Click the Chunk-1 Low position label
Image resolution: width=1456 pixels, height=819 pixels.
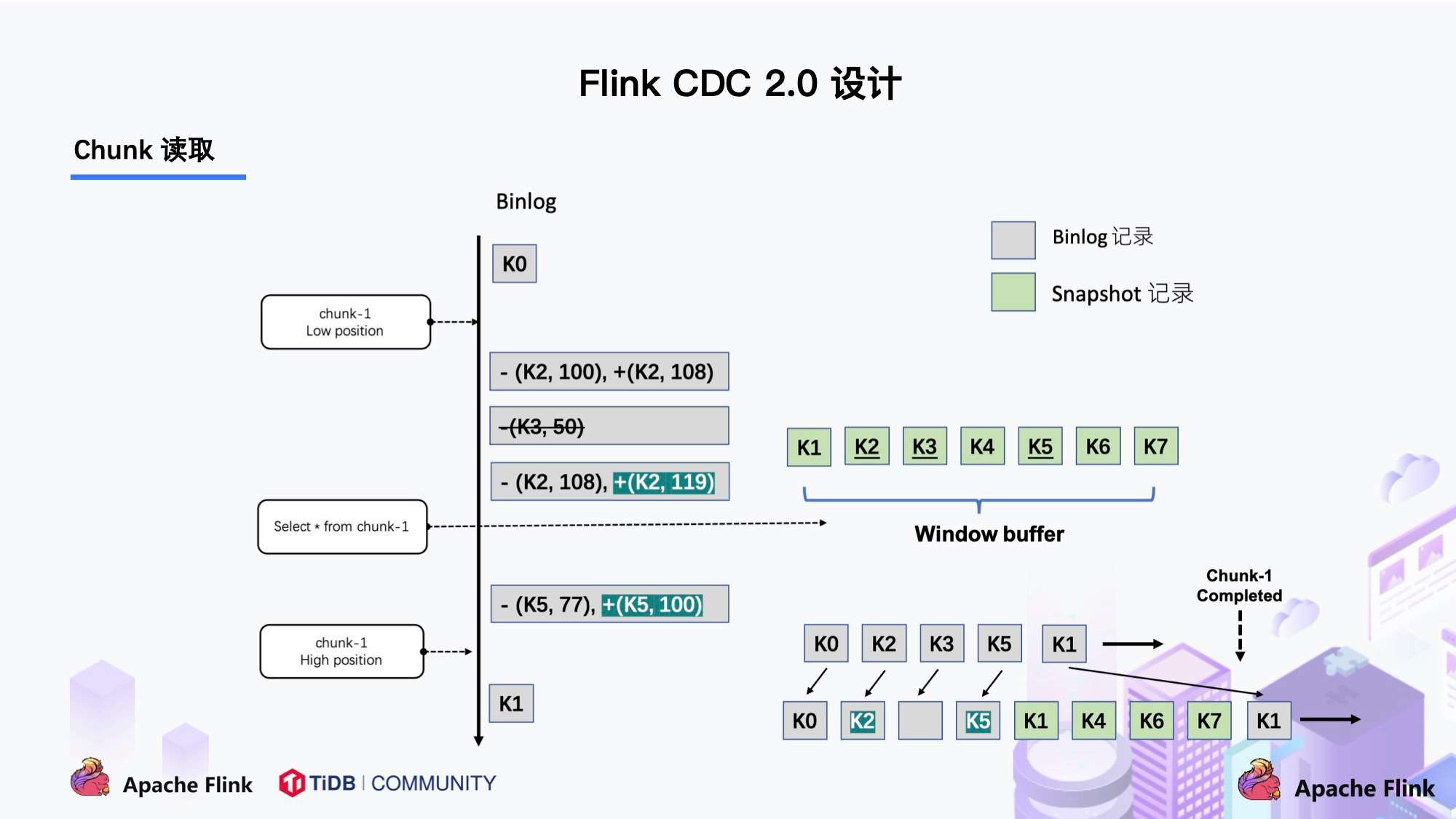tap(346, 322)
